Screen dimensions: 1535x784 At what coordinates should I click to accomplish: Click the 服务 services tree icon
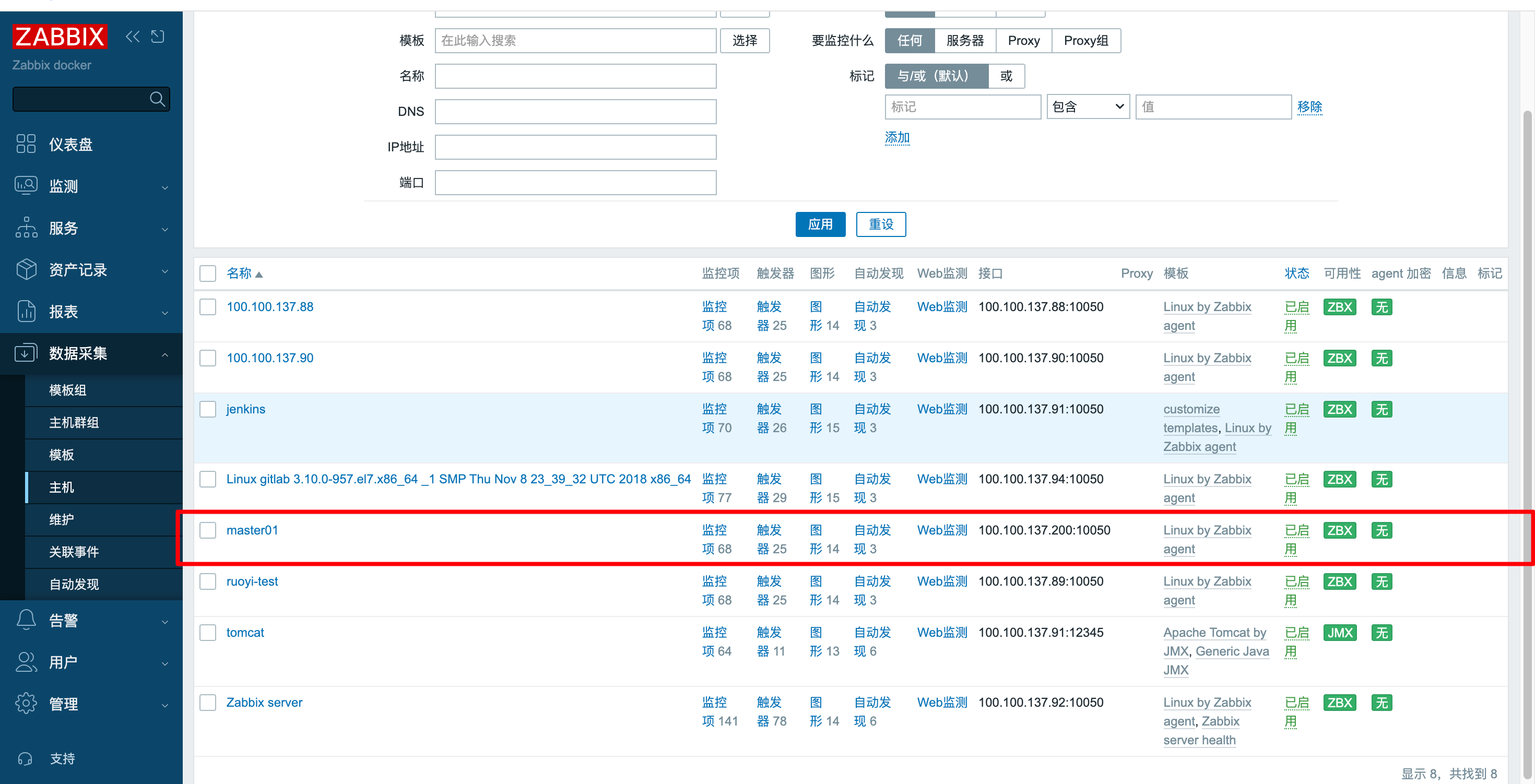click(x=26, y=228)
